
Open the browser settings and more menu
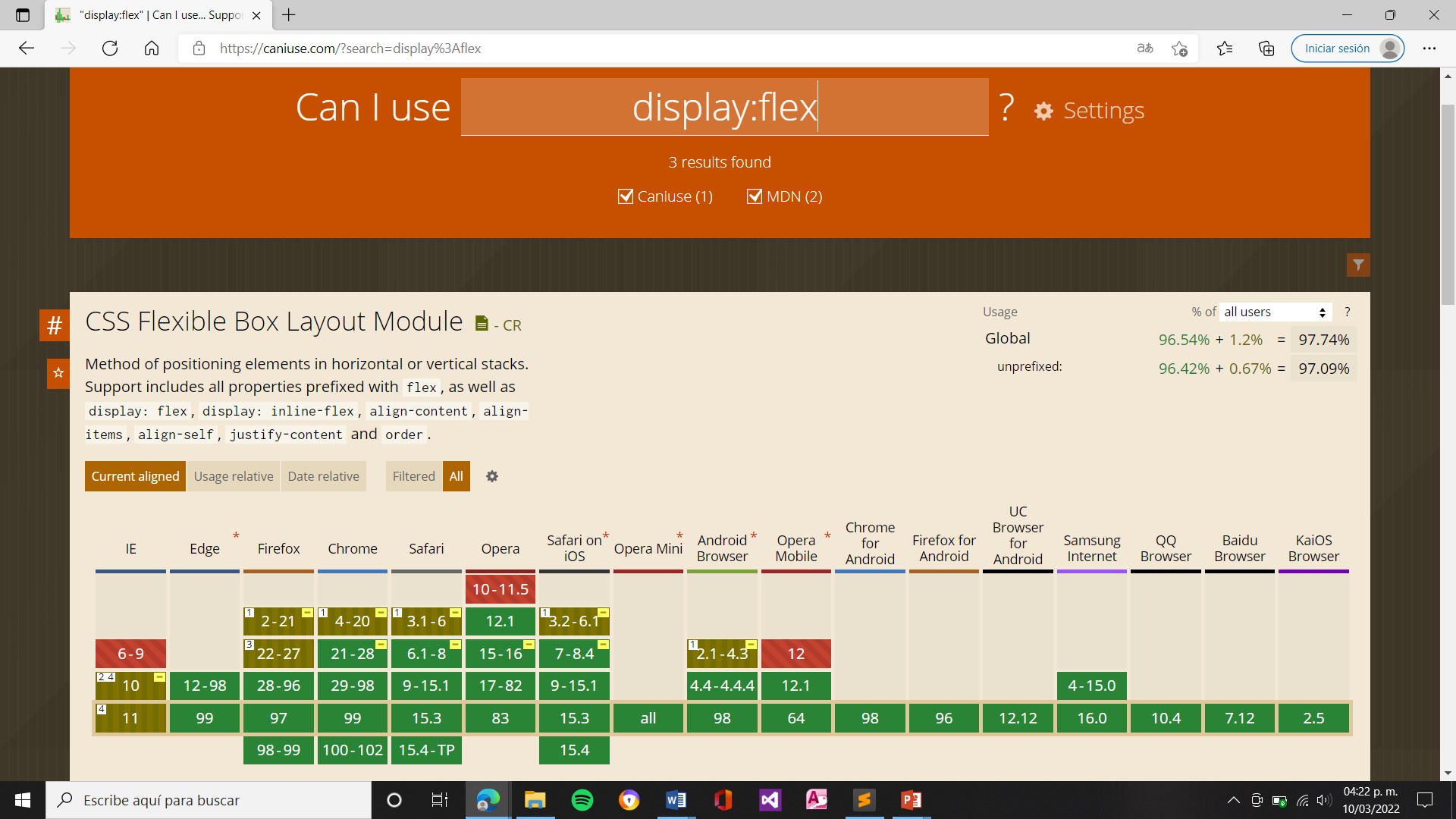[1429, 49]
